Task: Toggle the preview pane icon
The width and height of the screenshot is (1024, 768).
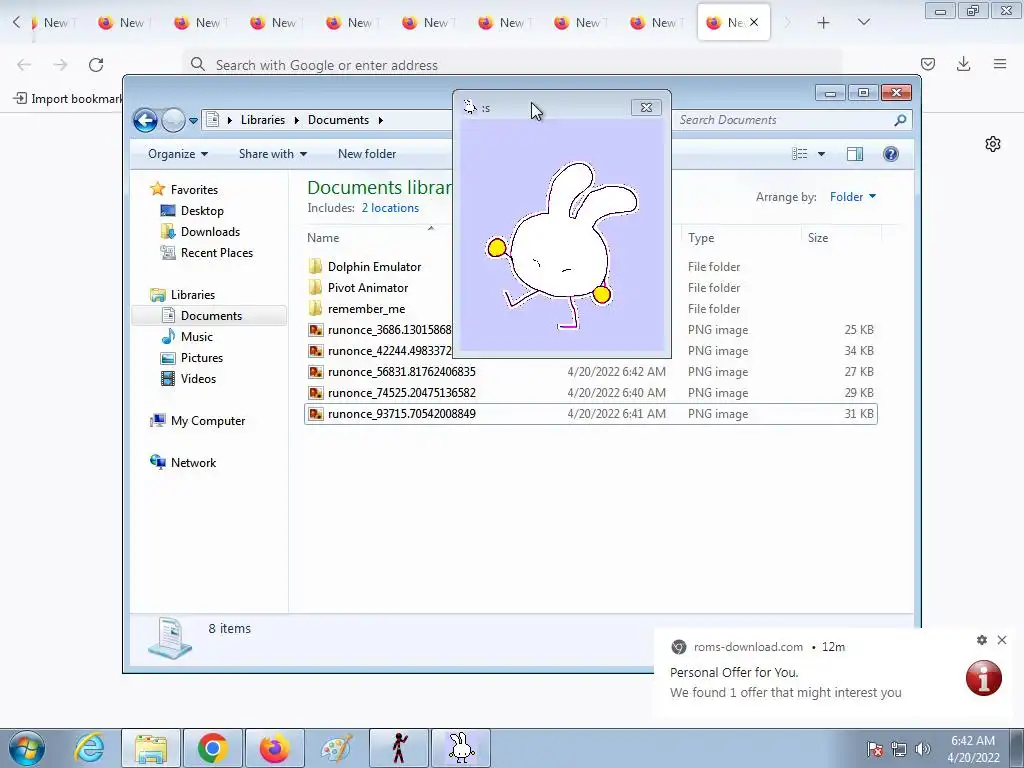Action: tap(855, 154)
